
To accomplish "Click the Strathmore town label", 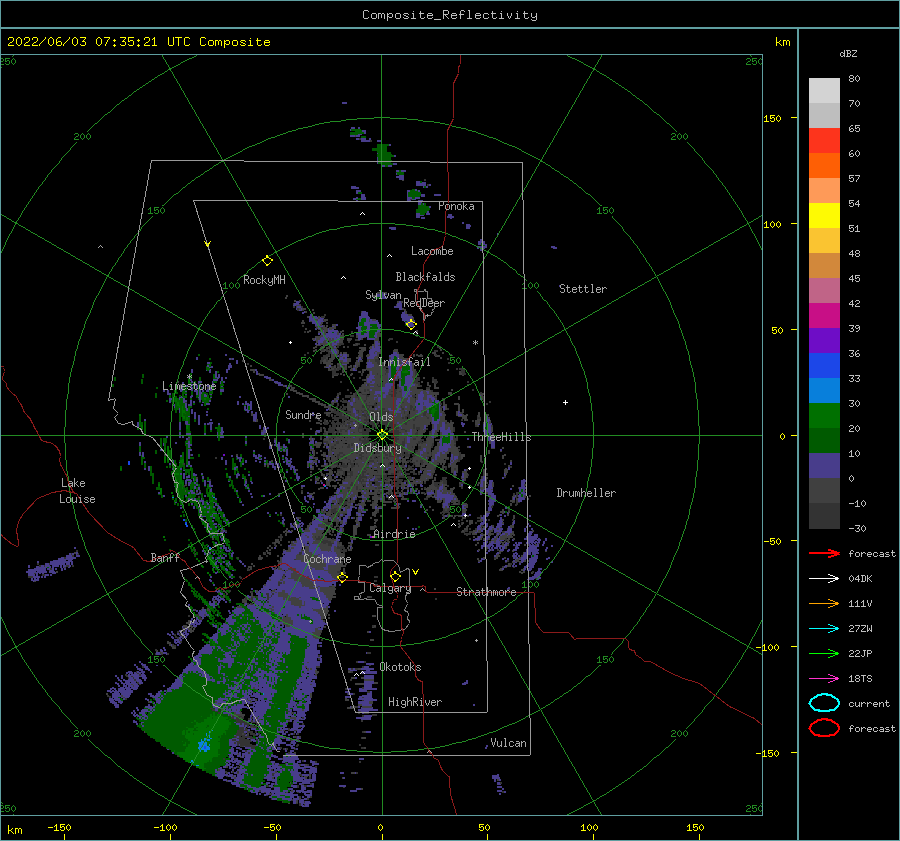I will click(x=486, y=592).
